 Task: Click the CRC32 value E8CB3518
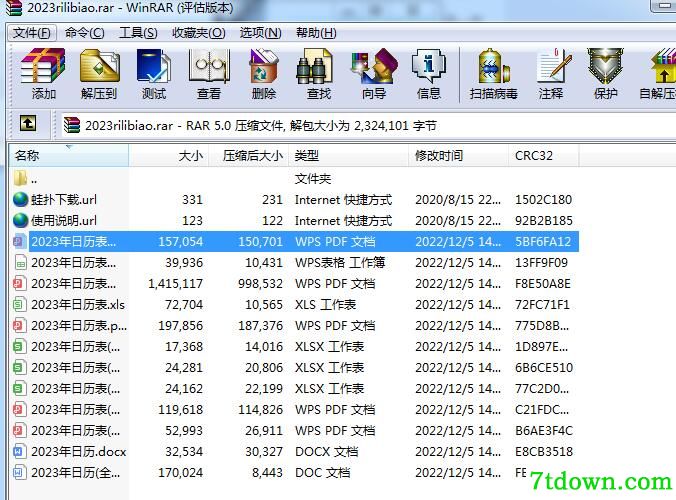pos(544,451)
